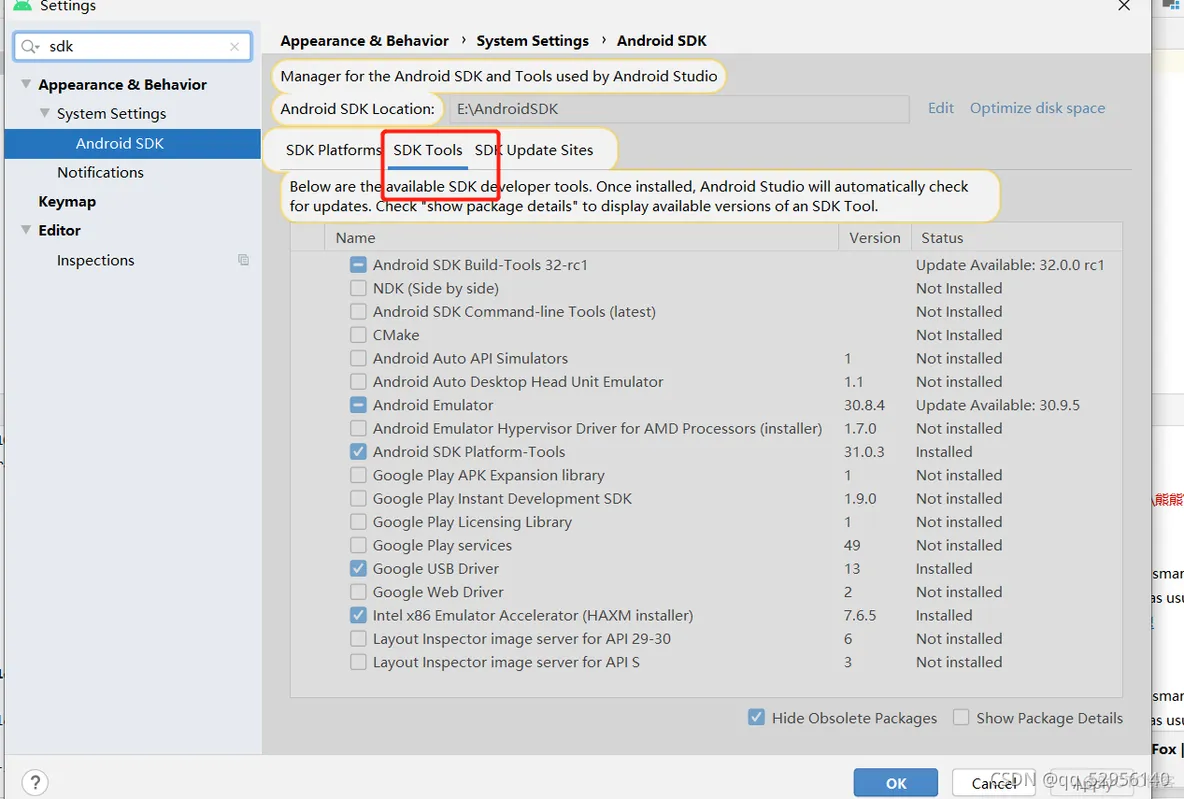Click version '1.9.0' cell

click(860, 499)
